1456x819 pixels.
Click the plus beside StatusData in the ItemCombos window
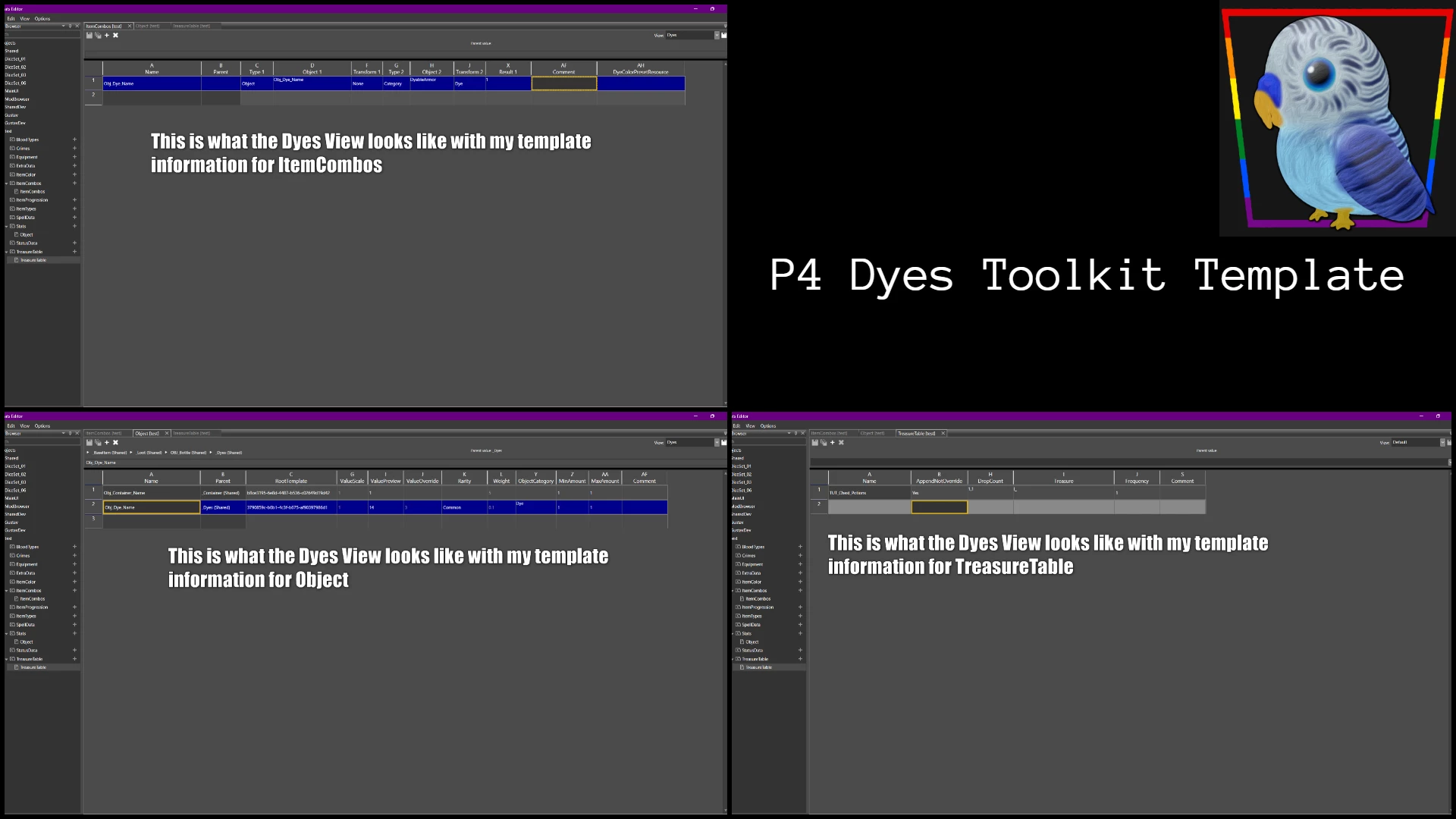click(74, 243)
